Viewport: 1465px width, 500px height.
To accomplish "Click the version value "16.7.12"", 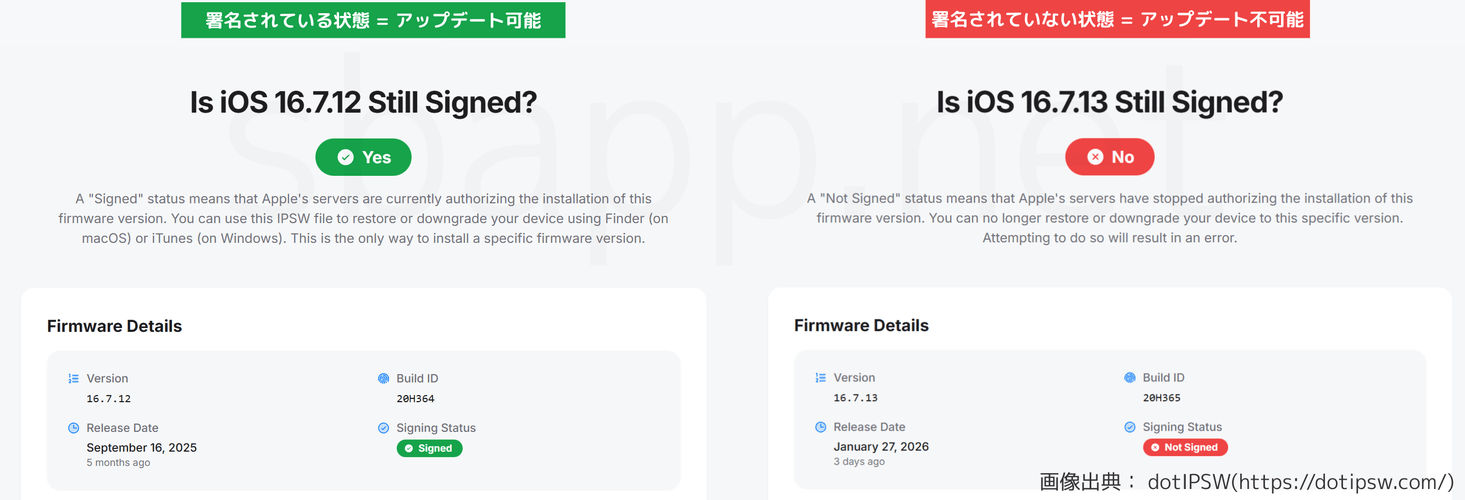I will coord(109,398).
